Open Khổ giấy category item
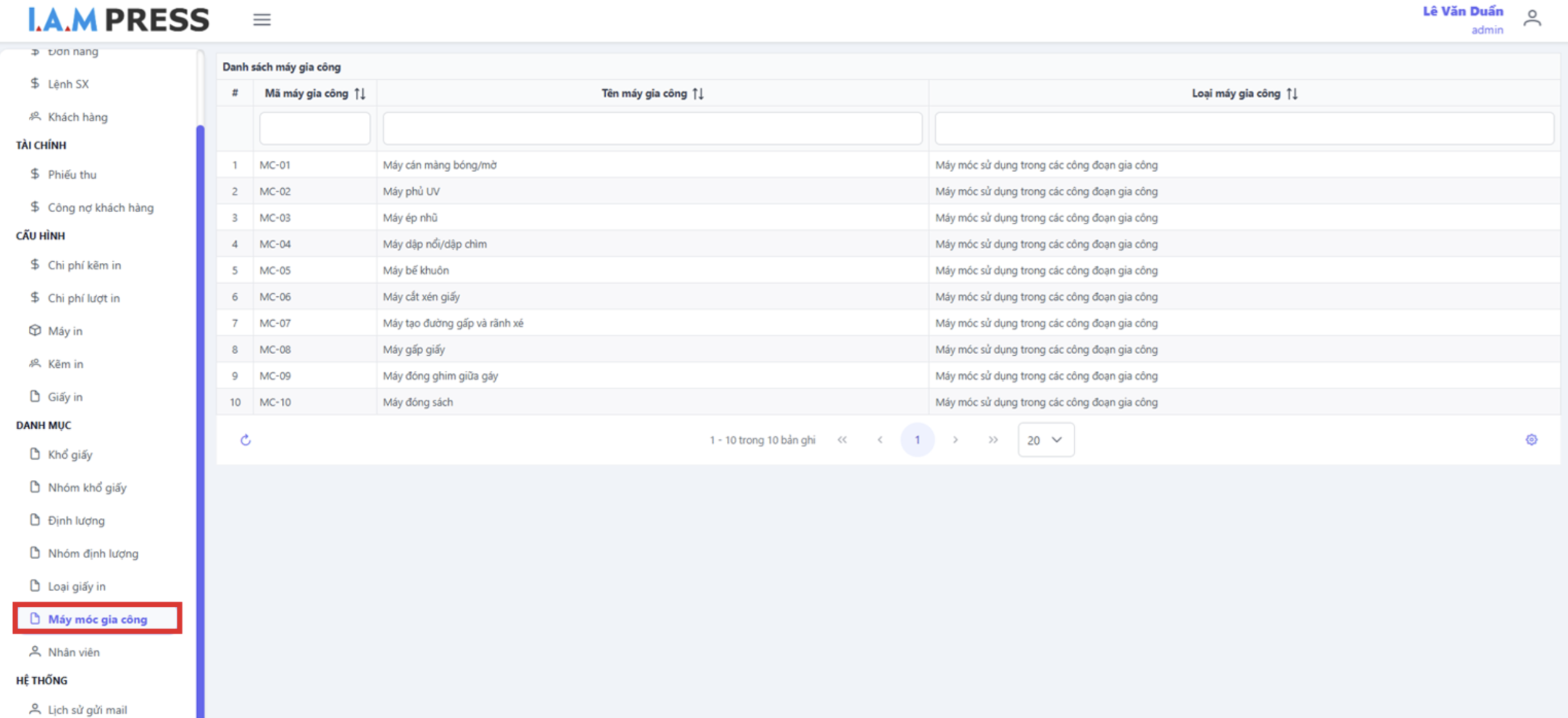1568x718 pixels. pos(70,454)
